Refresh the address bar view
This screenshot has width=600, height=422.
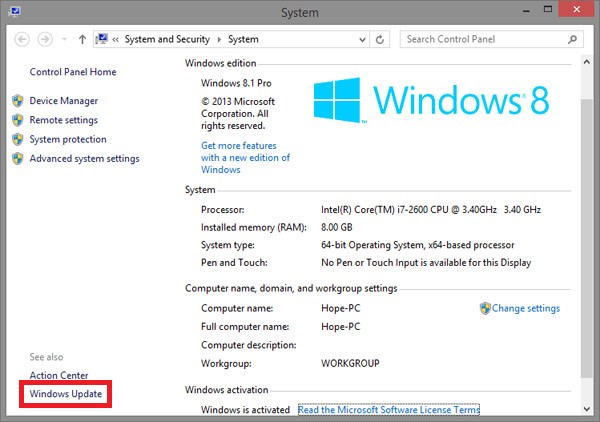coord(380,39)
